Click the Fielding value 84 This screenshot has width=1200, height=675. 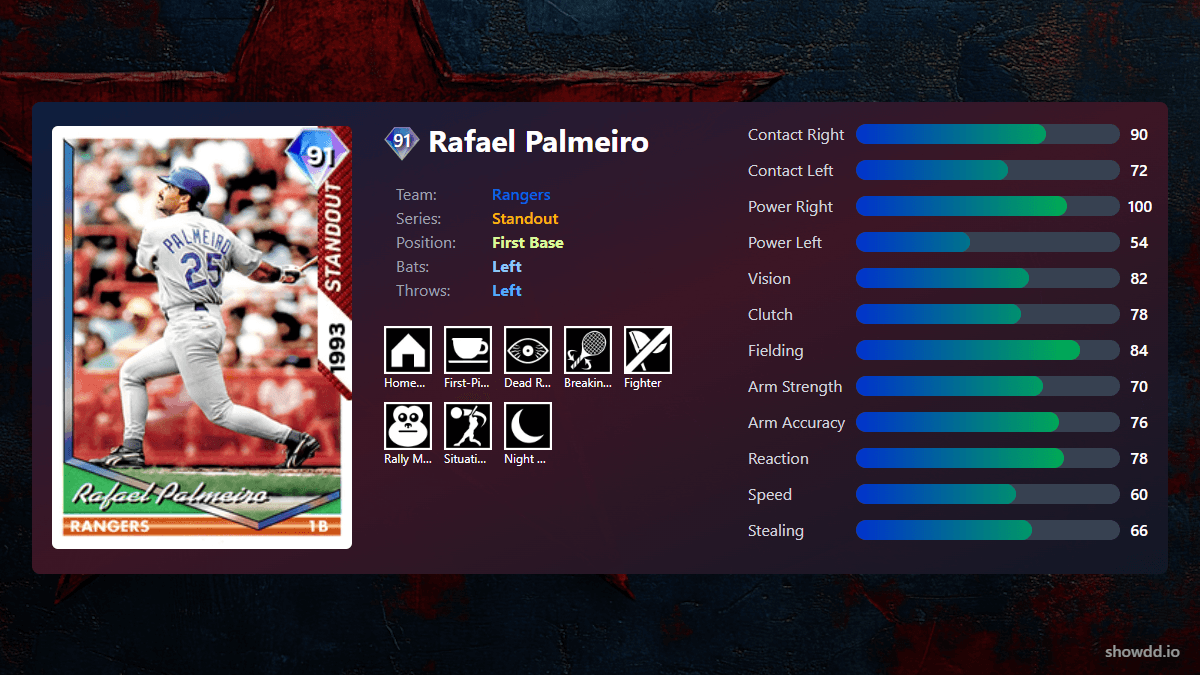point(1139,351)
